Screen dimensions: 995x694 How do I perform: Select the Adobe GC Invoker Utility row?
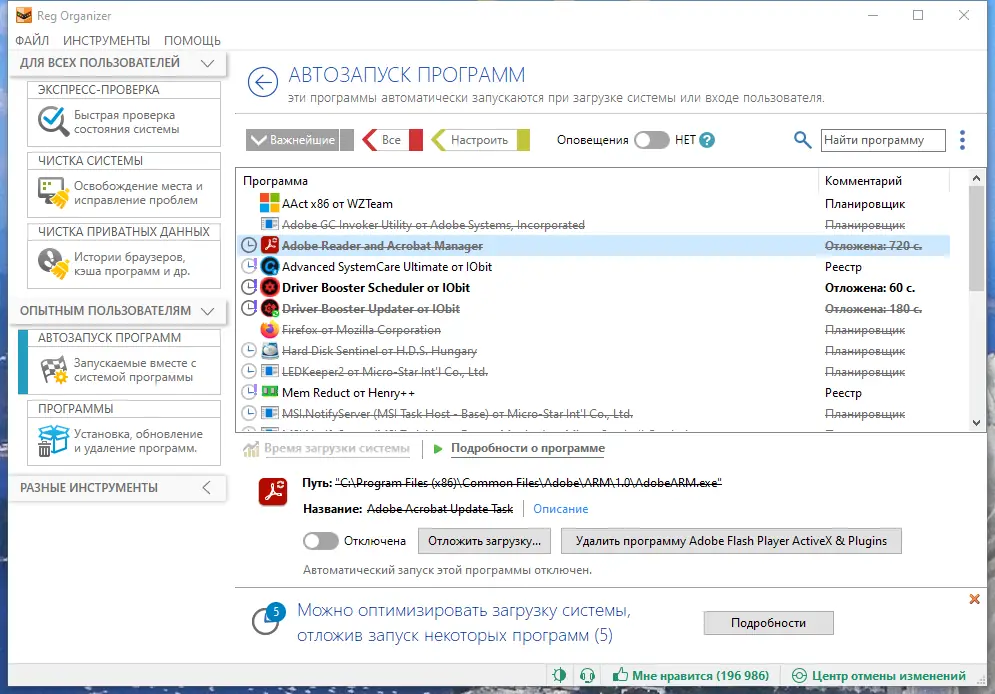(x=593, y=225)
